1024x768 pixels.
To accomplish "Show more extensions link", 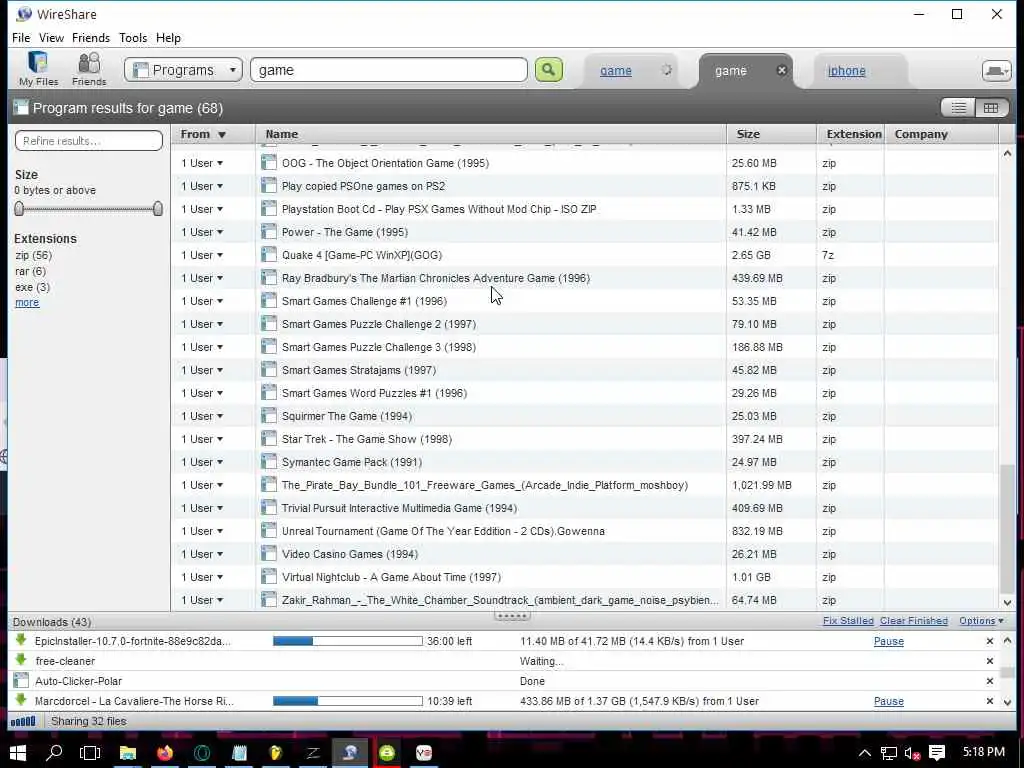I will point(27,302).
